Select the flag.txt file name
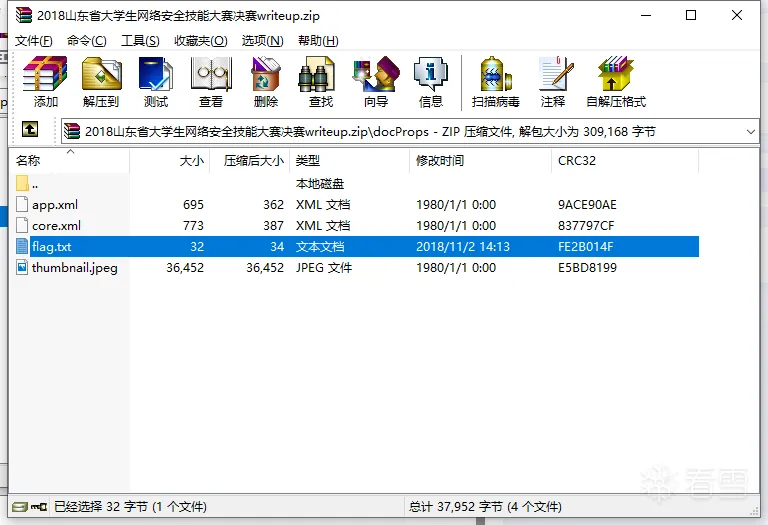This screenshot has height=525, width=768. 51,247
